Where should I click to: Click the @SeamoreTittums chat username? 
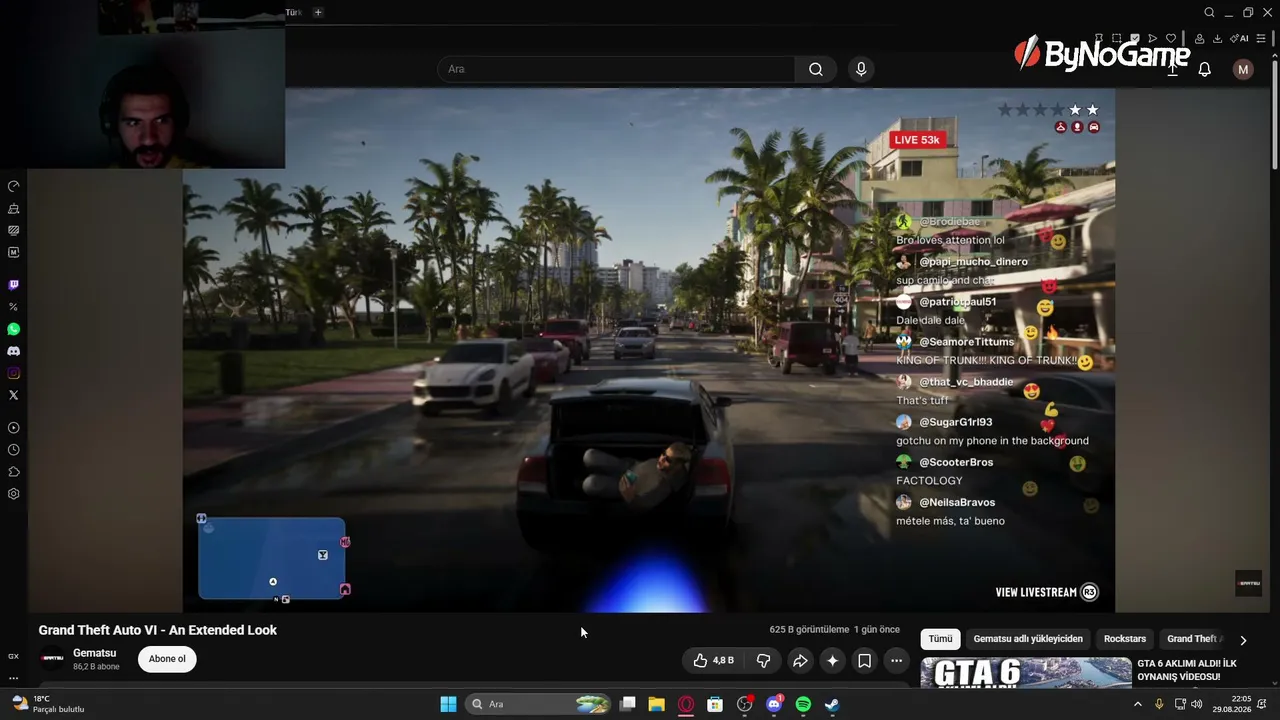967,342
